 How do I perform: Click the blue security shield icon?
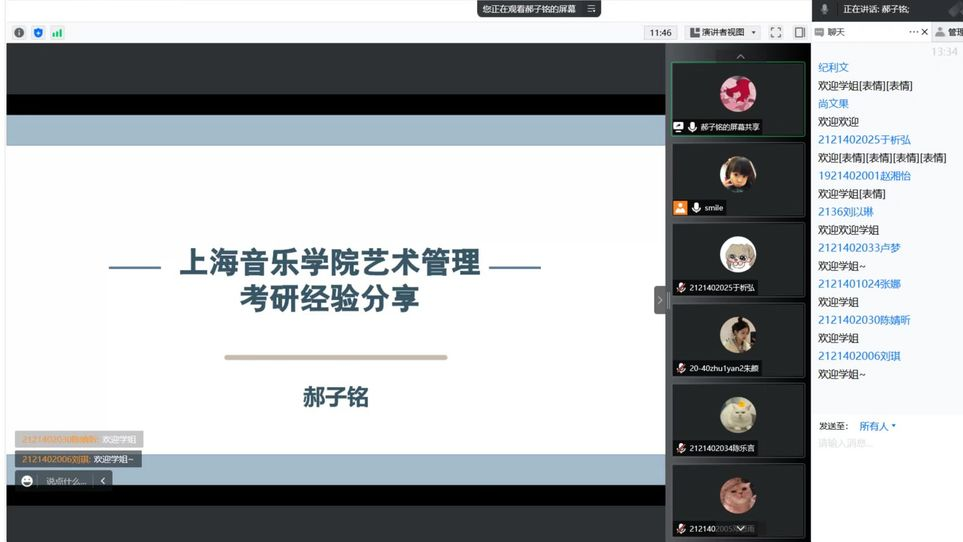click(x=38, y=33)
